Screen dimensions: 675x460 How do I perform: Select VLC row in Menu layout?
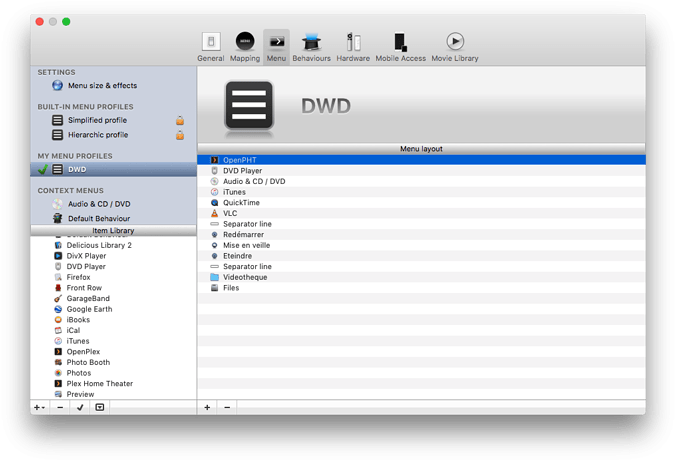421,213
